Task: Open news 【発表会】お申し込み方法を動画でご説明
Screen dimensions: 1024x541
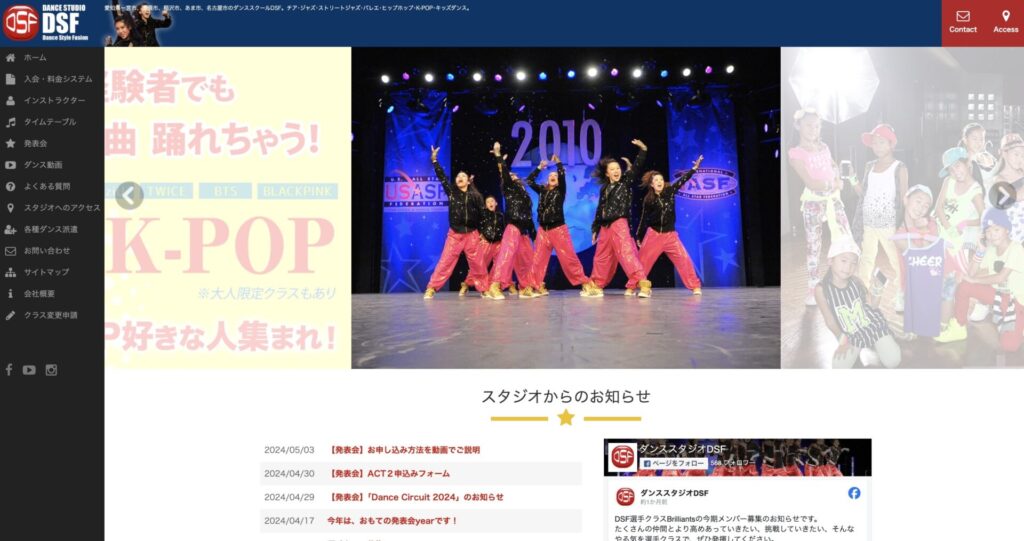Action: click(404, 450)
